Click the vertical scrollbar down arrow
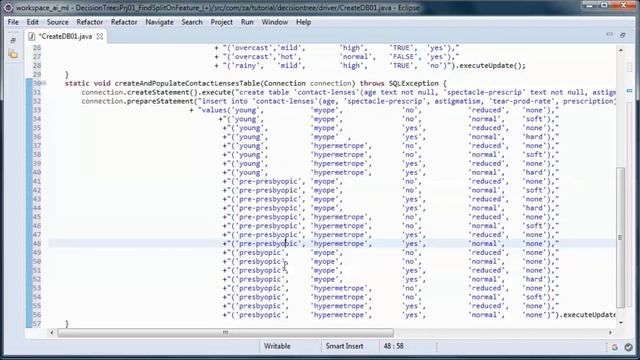The height and width of the screenshot is (360, 640). 621,323
